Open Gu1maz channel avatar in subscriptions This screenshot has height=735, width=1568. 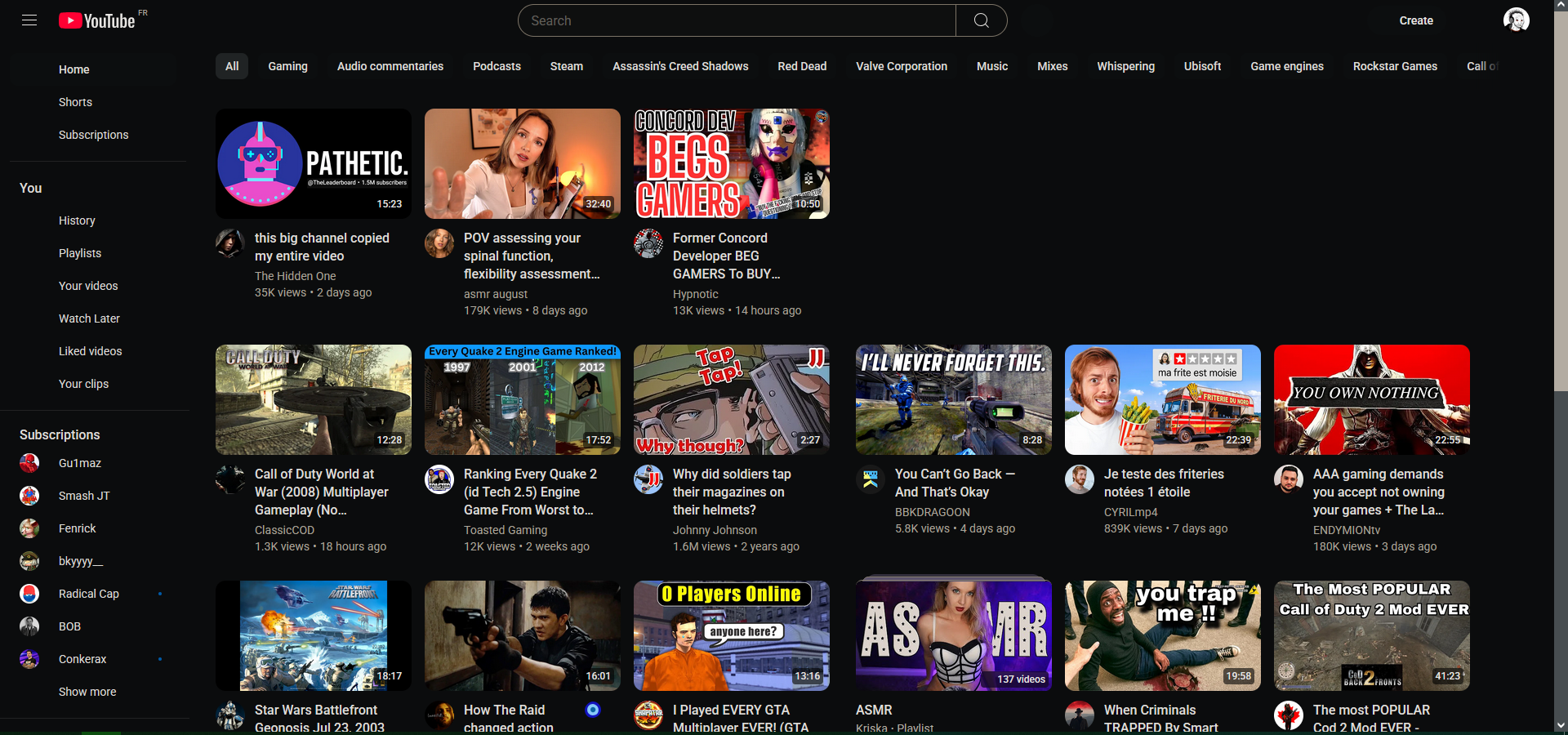coord(29,463)
